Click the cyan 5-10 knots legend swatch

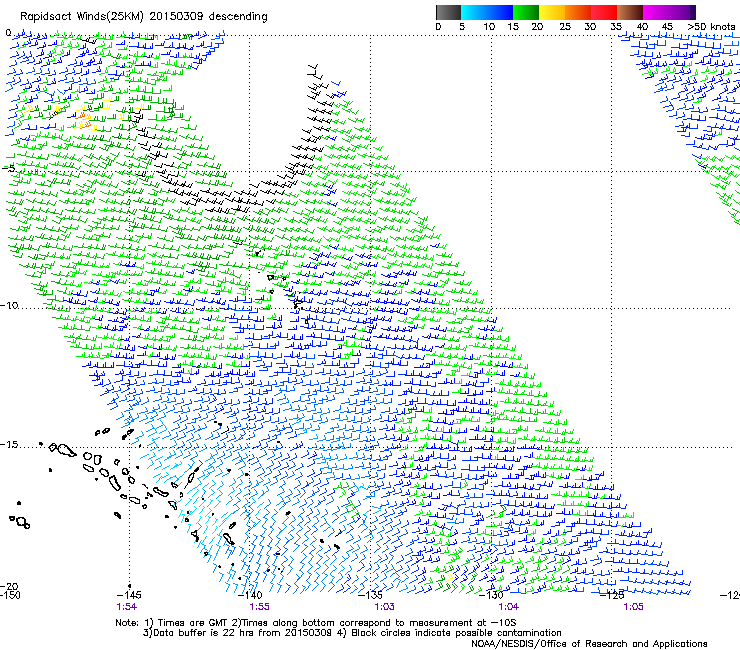pos(474,12)
